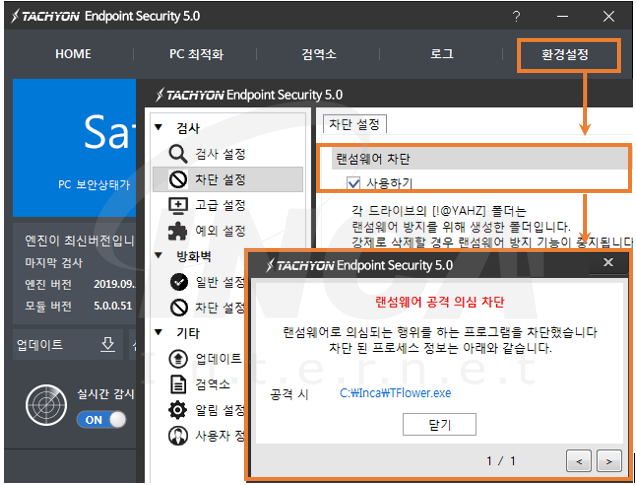Click the help question mark icon
Viewport: 636px width, 485px height.
click(x=516, y=17)
